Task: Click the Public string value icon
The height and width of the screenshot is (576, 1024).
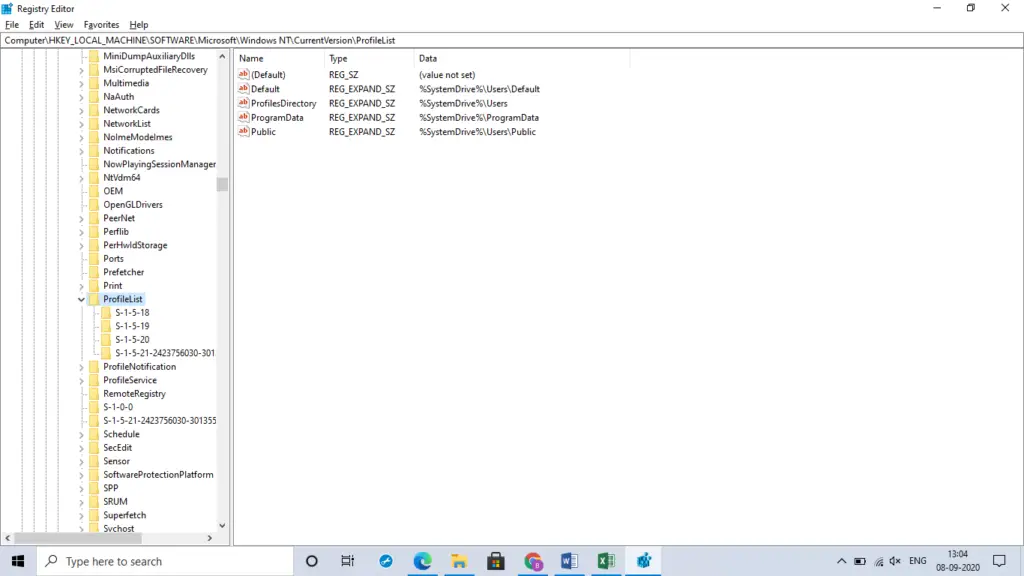Action: [x=244, y=131]
